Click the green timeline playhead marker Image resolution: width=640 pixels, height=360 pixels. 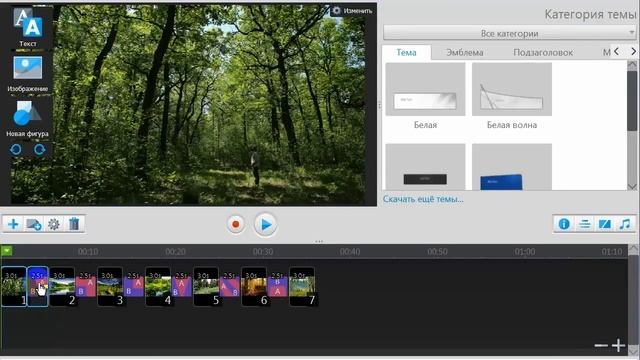tap(7, 251)
